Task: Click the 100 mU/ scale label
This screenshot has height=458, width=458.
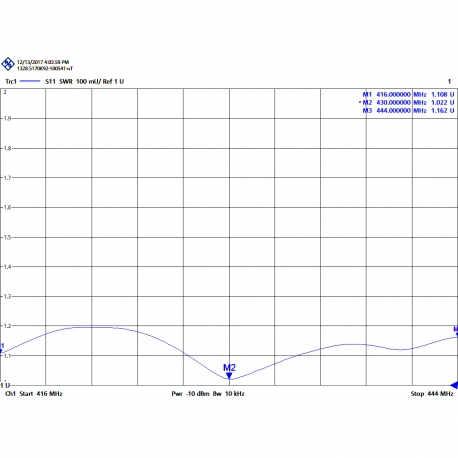Action: point(88,81)
